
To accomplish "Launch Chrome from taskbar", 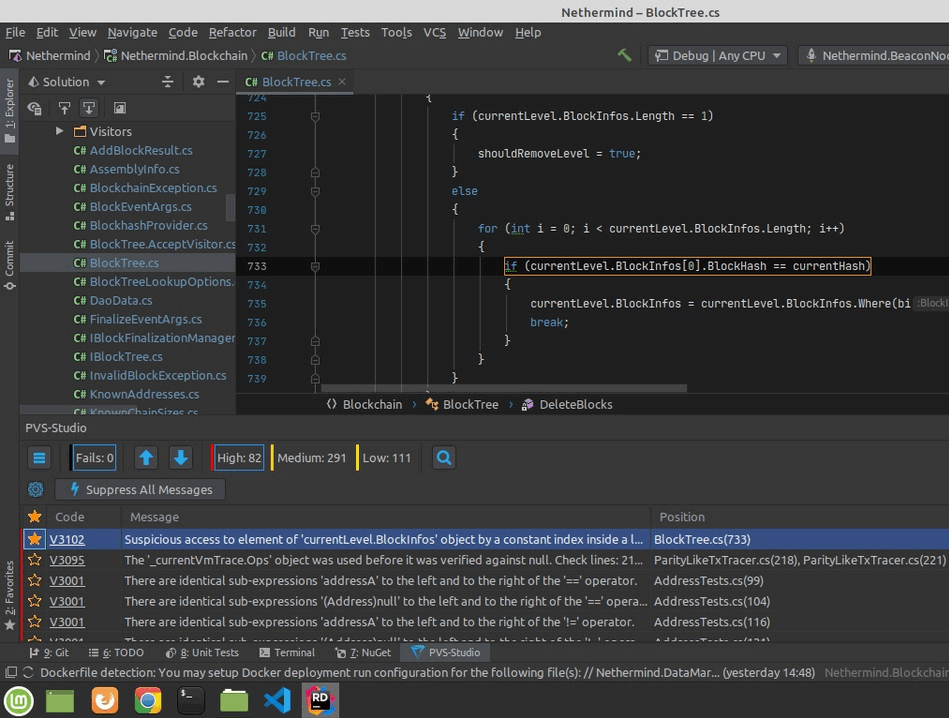I will 148,701.
